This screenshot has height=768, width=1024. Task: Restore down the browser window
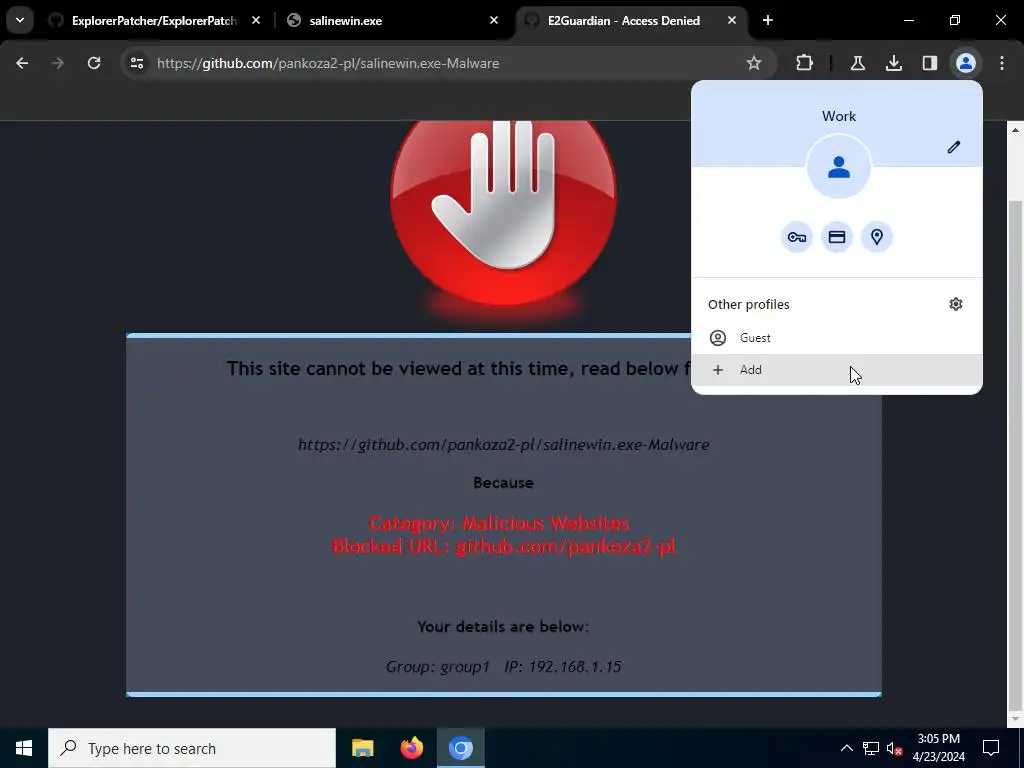click(955, 20)
